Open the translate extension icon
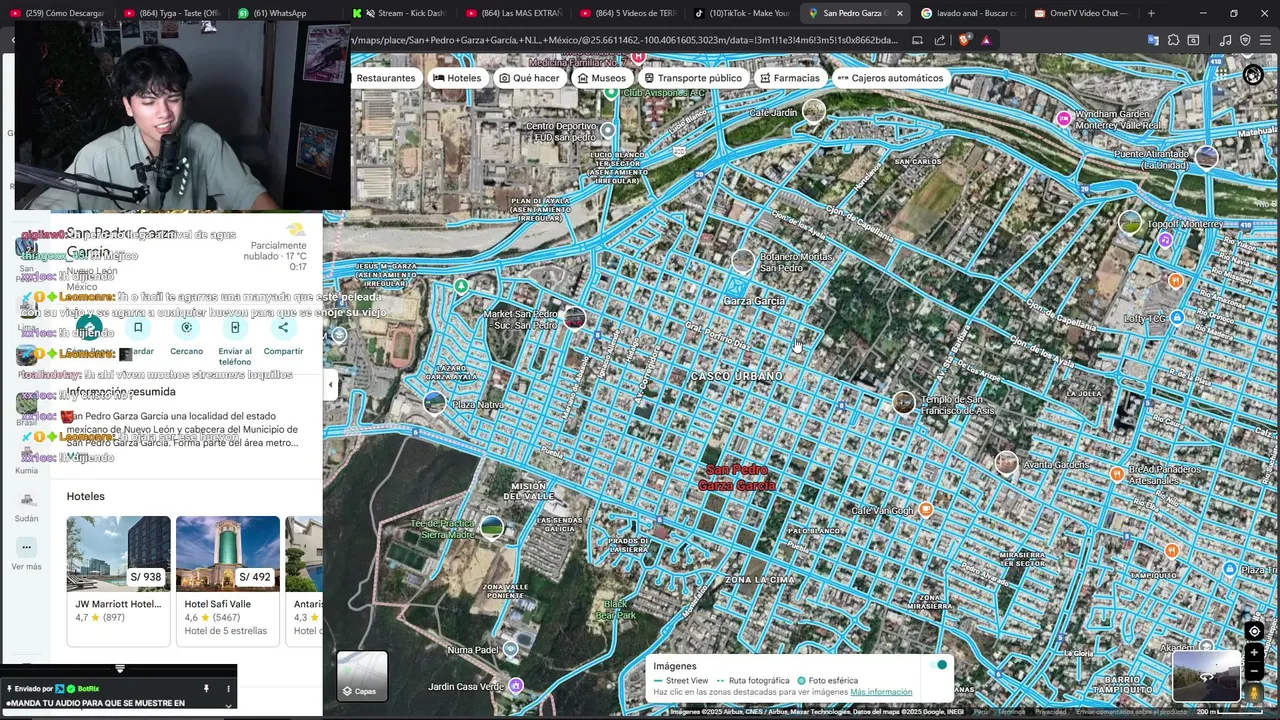Screen dimensions: 1280x720 click(1153, 40)
